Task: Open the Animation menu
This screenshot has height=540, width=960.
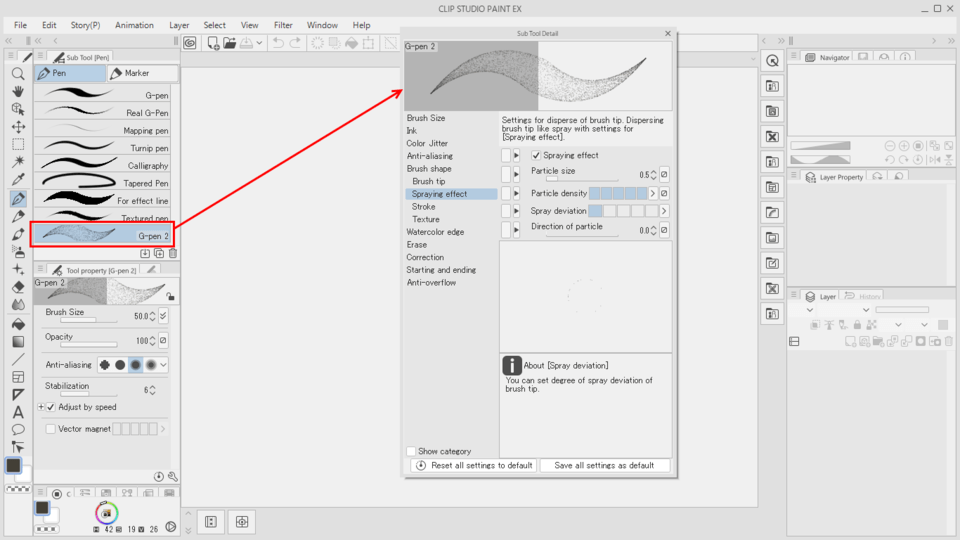Action: coord(134,25)
